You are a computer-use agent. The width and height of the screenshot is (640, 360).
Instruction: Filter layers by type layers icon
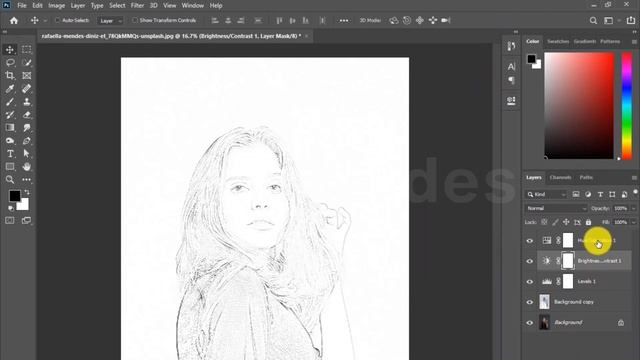tap(600, 195)
